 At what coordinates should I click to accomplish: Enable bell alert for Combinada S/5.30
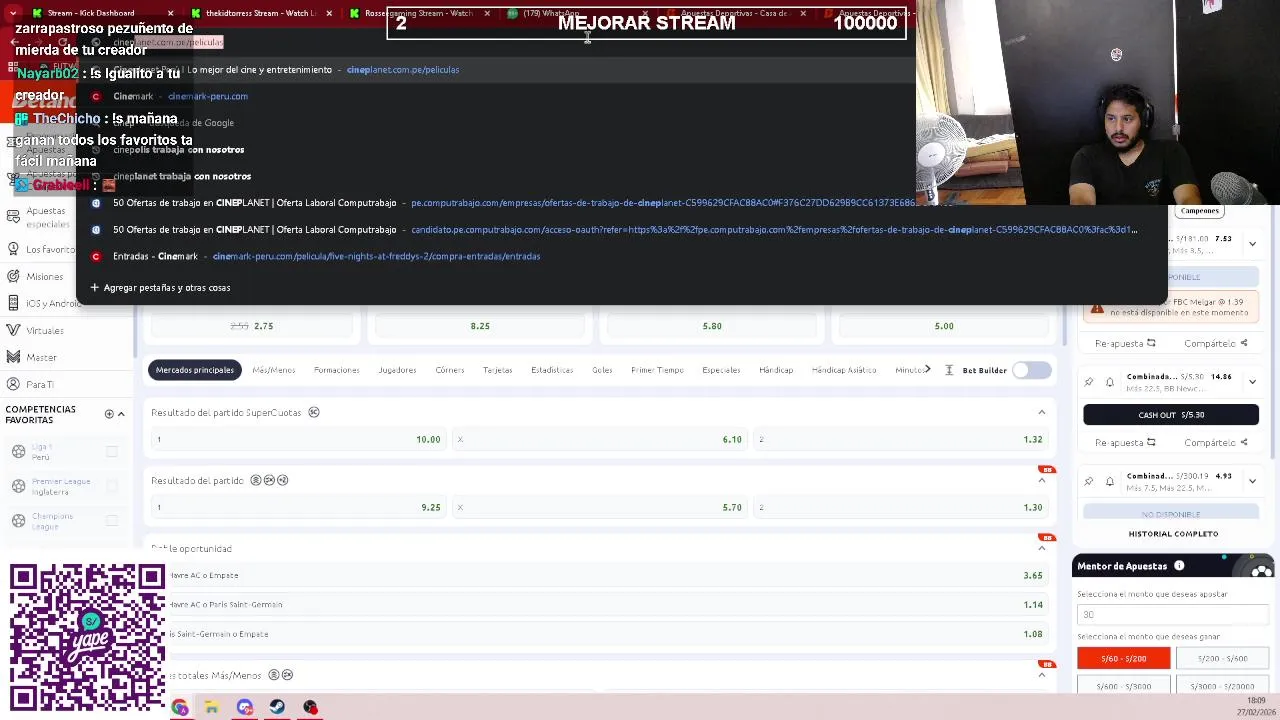[1109, 382]
